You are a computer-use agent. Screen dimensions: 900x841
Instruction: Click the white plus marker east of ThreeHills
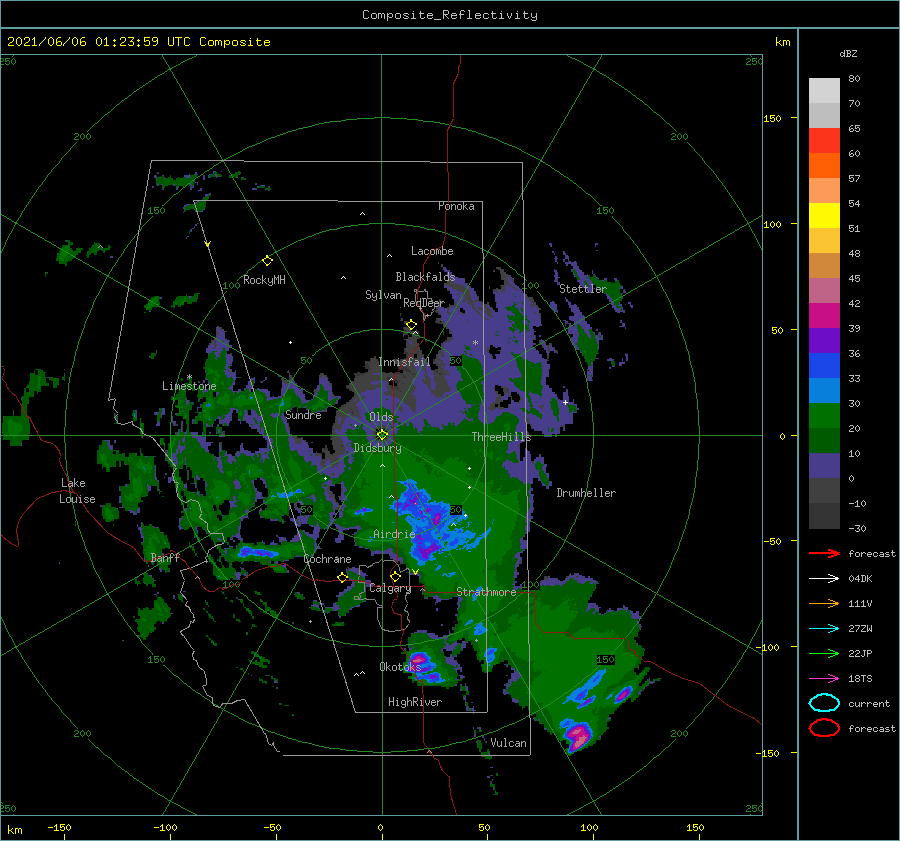click(565, 402)
